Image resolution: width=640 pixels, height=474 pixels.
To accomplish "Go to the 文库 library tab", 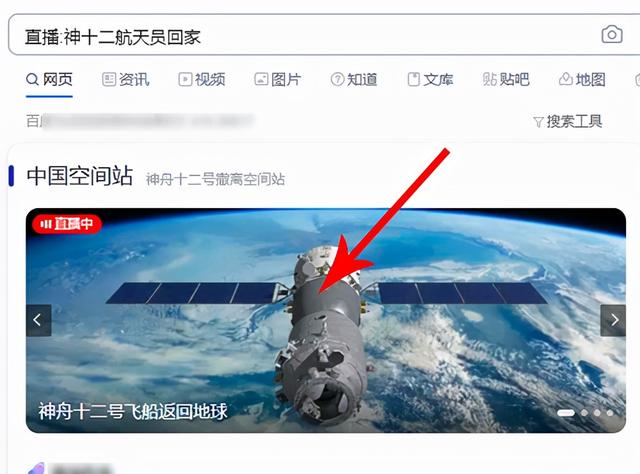I will 430,79.
